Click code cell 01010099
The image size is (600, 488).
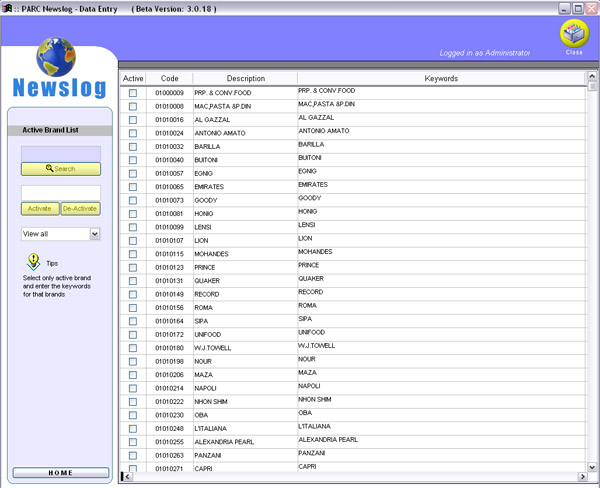point(170,227)
